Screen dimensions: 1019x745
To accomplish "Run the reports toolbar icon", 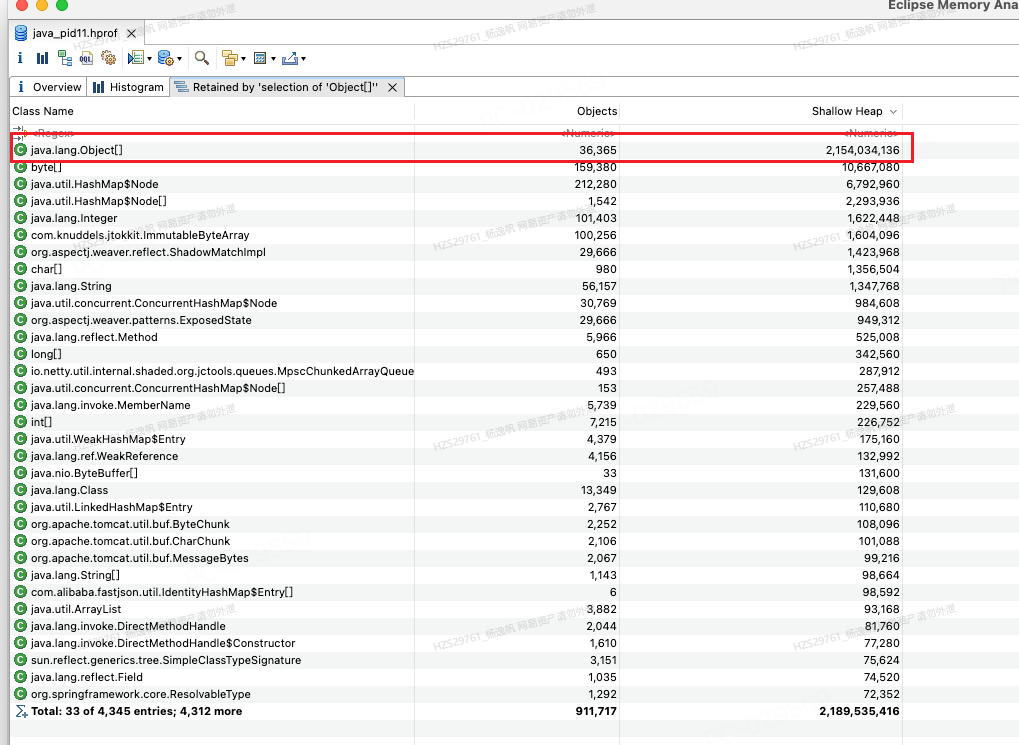I will 135,59.
